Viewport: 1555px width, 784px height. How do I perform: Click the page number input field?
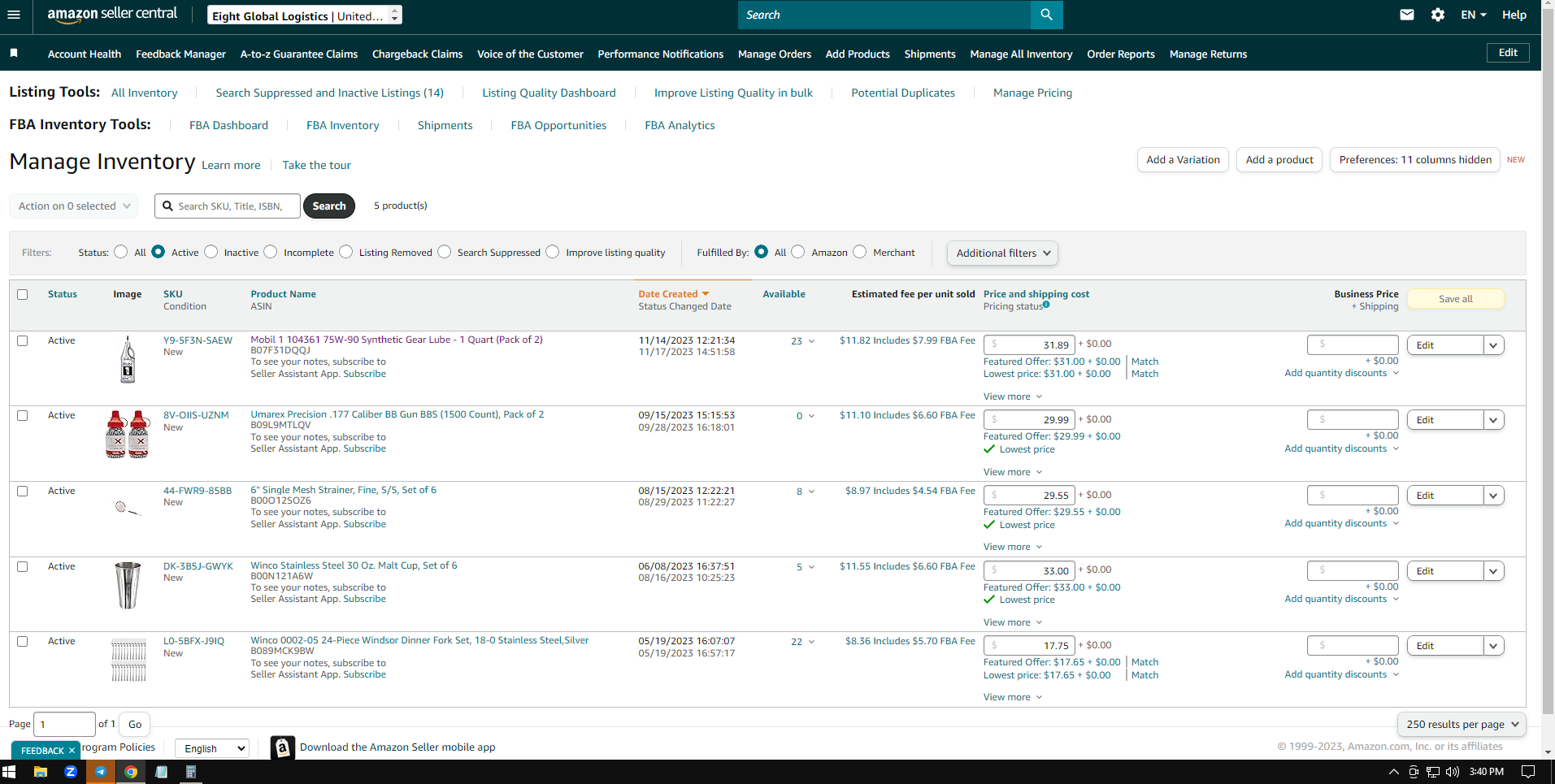(65, 724)
